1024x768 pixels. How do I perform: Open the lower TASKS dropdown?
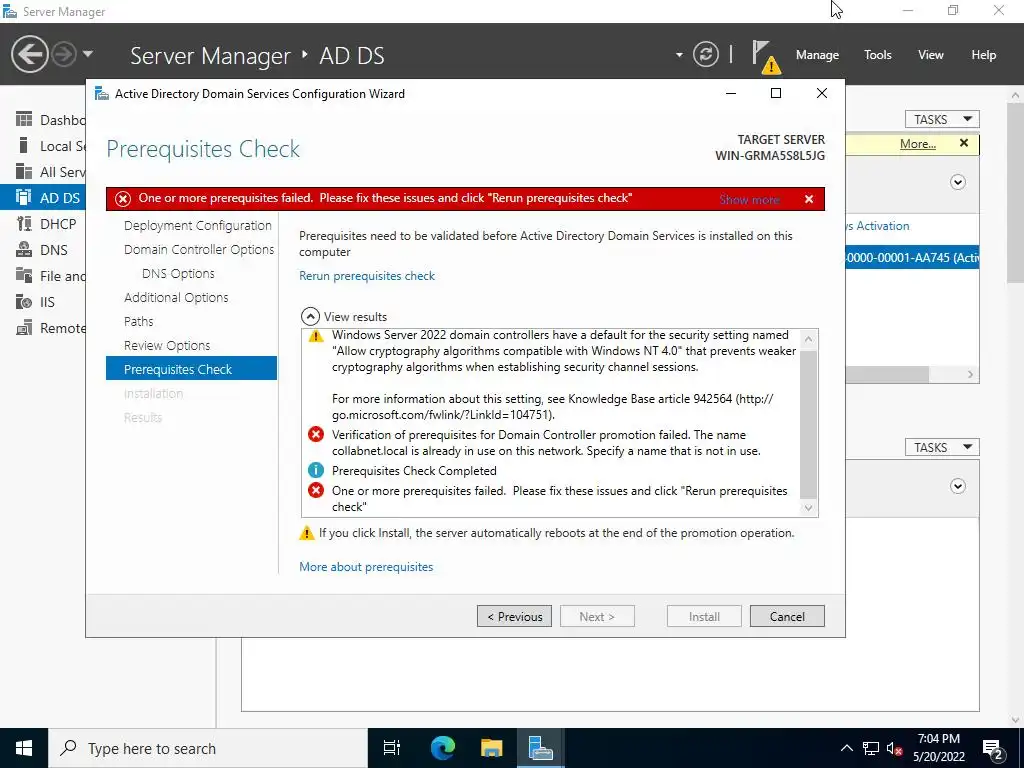tap(941, 447)
